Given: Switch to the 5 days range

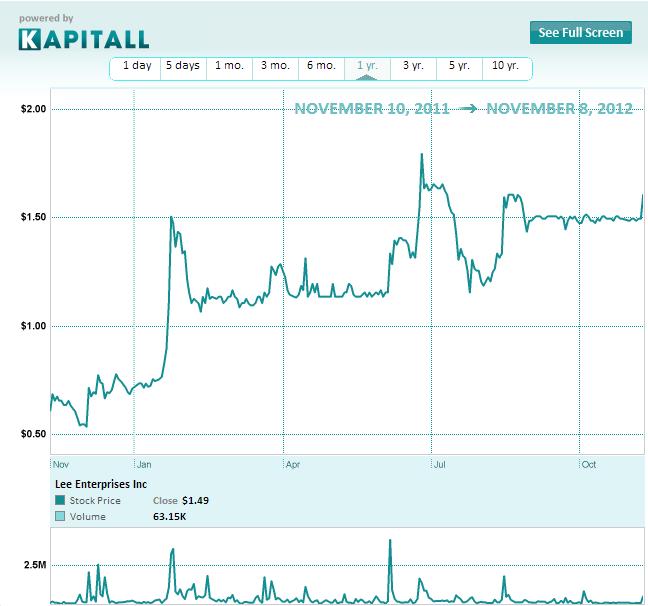Looking at the screenshot, I should pyautogui.click(x=182, y=66).
